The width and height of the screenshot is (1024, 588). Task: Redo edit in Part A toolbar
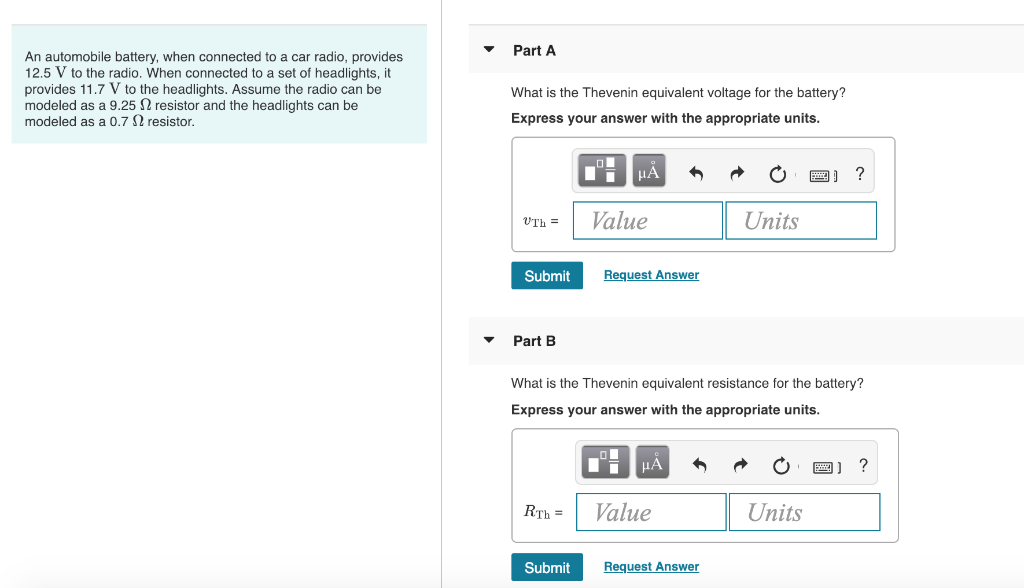[x=737, y=173]
